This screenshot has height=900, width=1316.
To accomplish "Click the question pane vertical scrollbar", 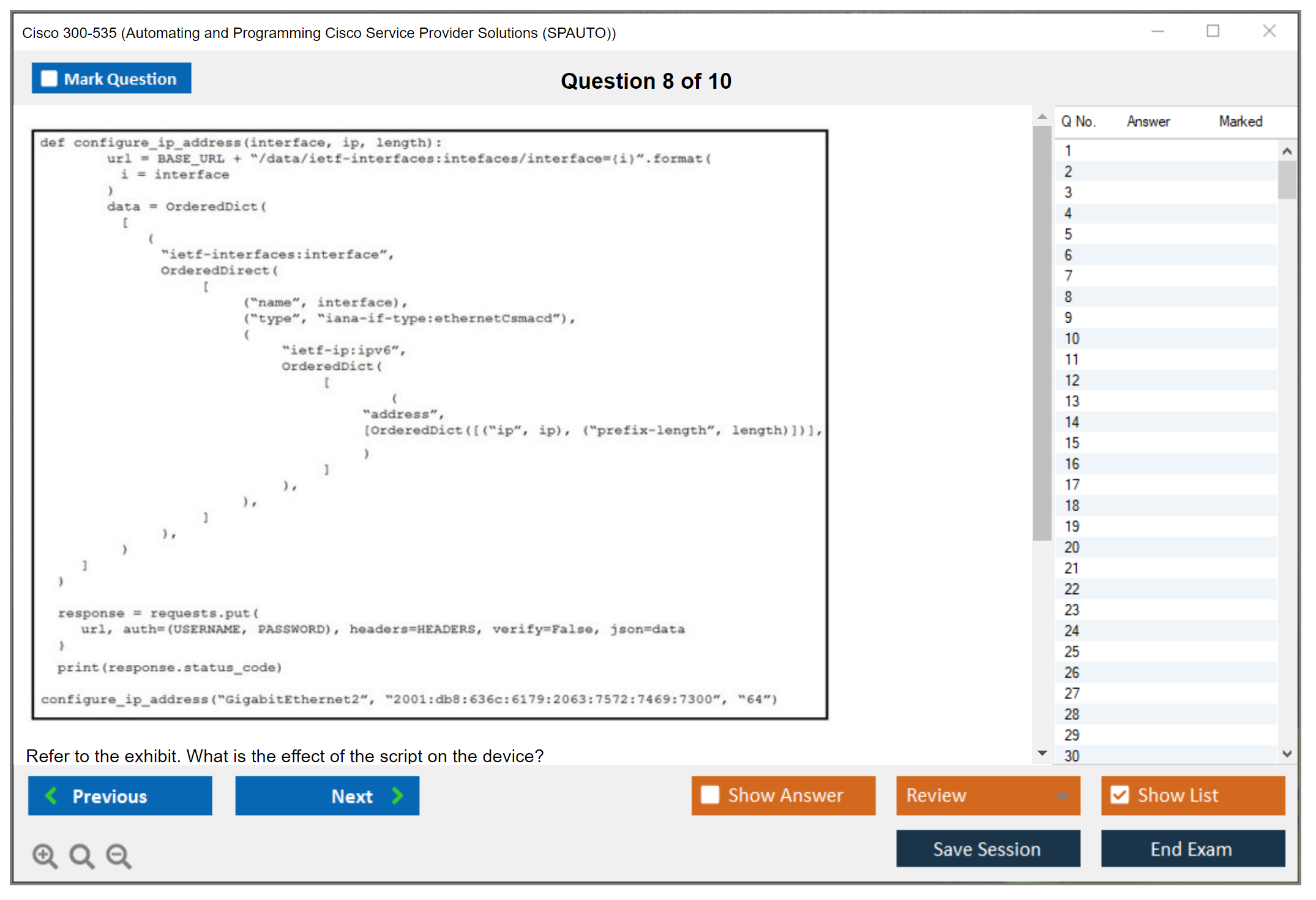I will click(1042, 334).
